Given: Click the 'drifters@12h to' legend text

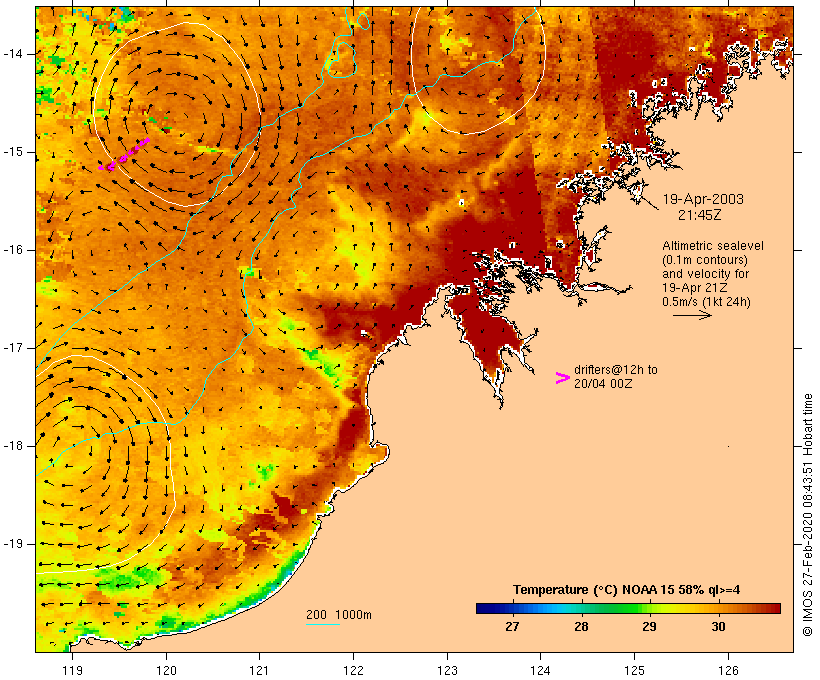Looking at the screenshot, I should coord(616,370).
